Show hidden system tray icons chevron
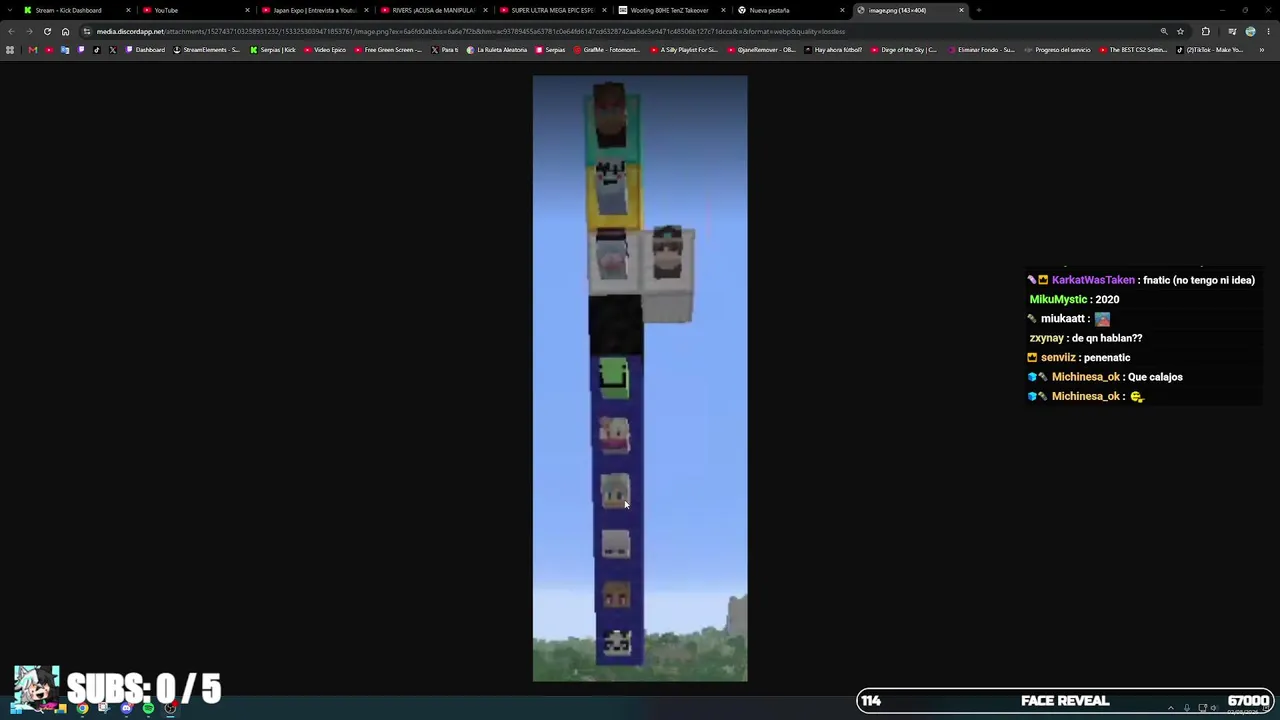Image resolution: width=1280 pixels, height=720 pixels. pyautogui.click(x=1171, y=708)
